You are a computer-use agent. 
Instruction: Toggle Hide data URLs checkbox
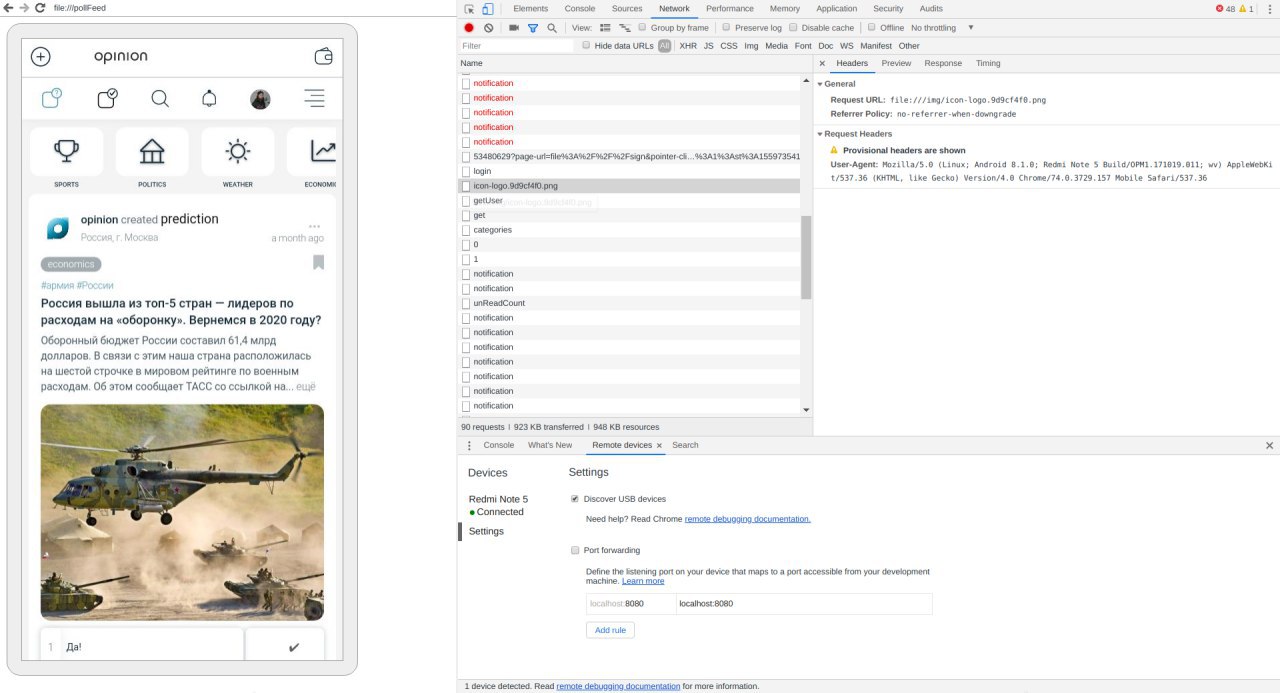587,46
